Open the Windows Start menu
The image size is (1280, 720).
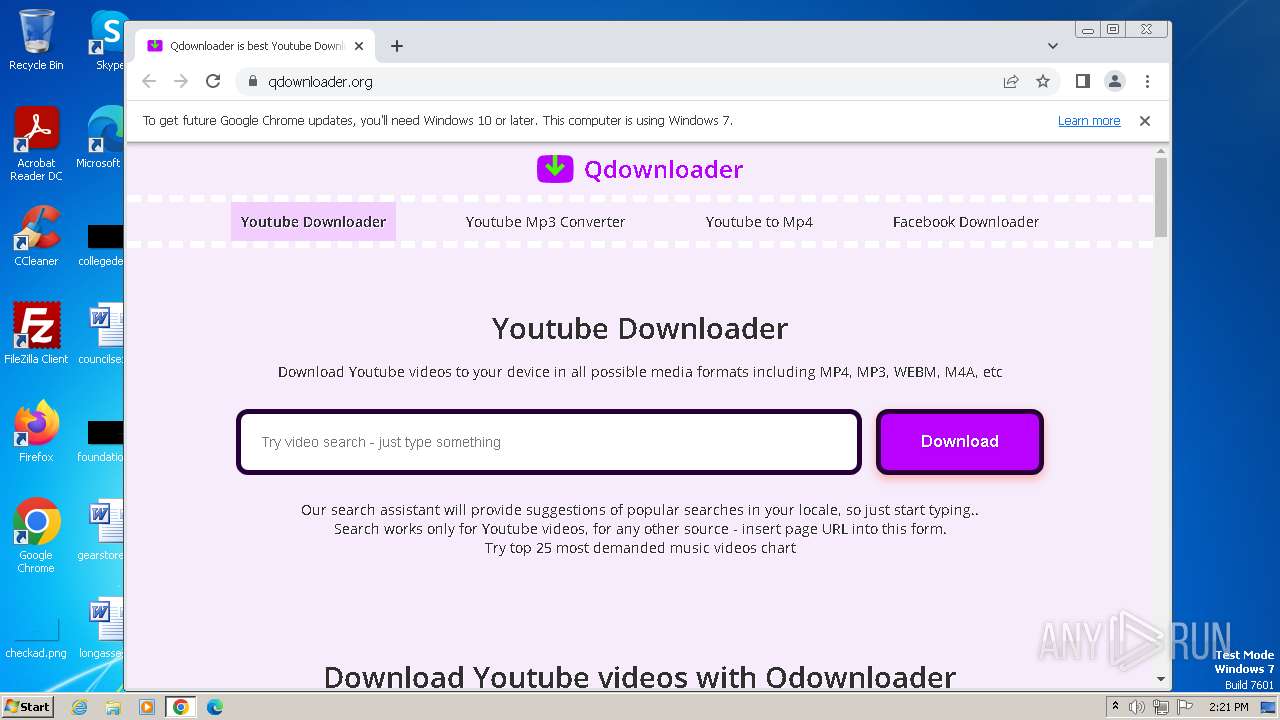[x=28, y=706]
